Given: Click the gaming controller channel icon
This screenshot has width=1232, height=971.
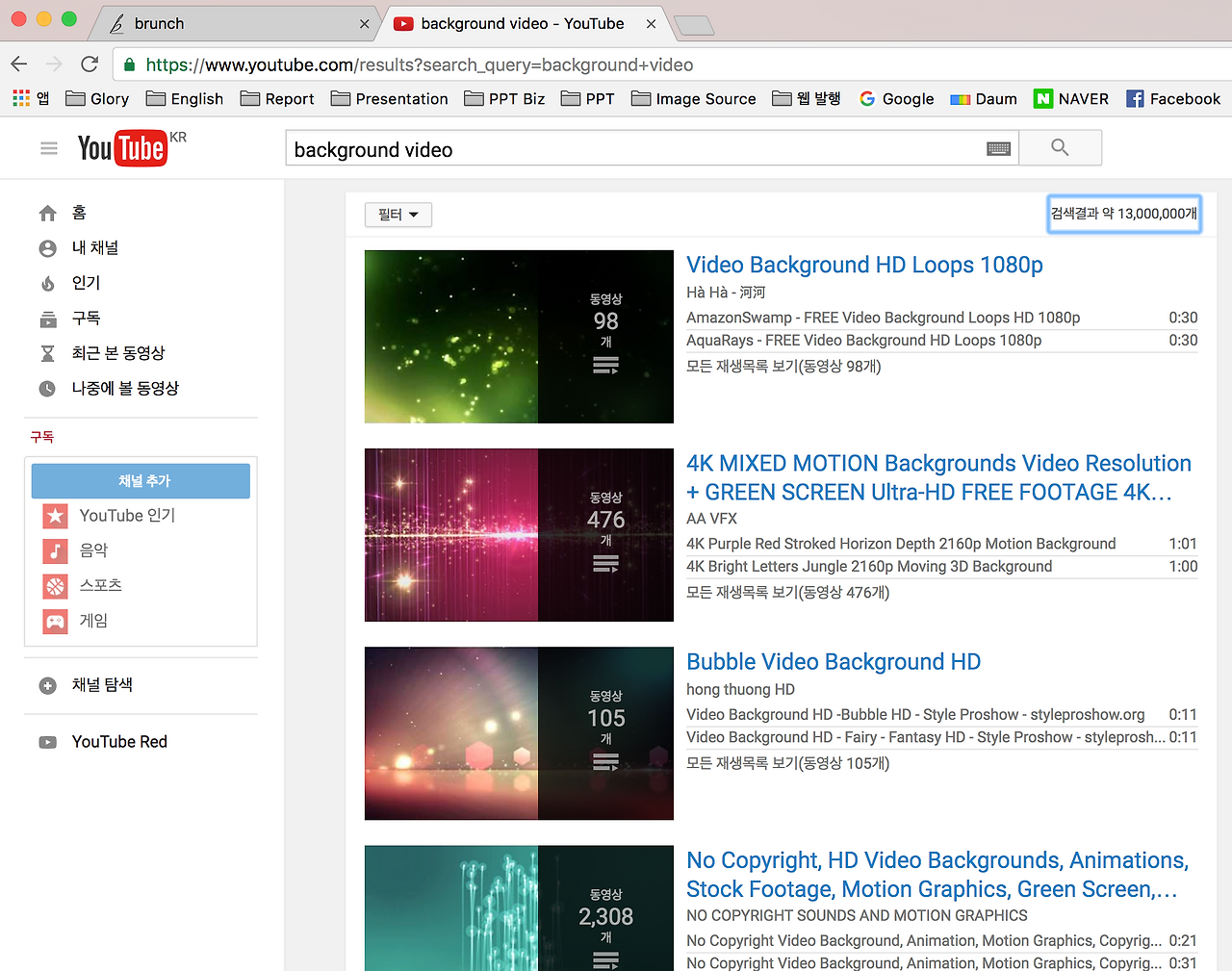Looking at the screenshot, I should click(56, 621).
